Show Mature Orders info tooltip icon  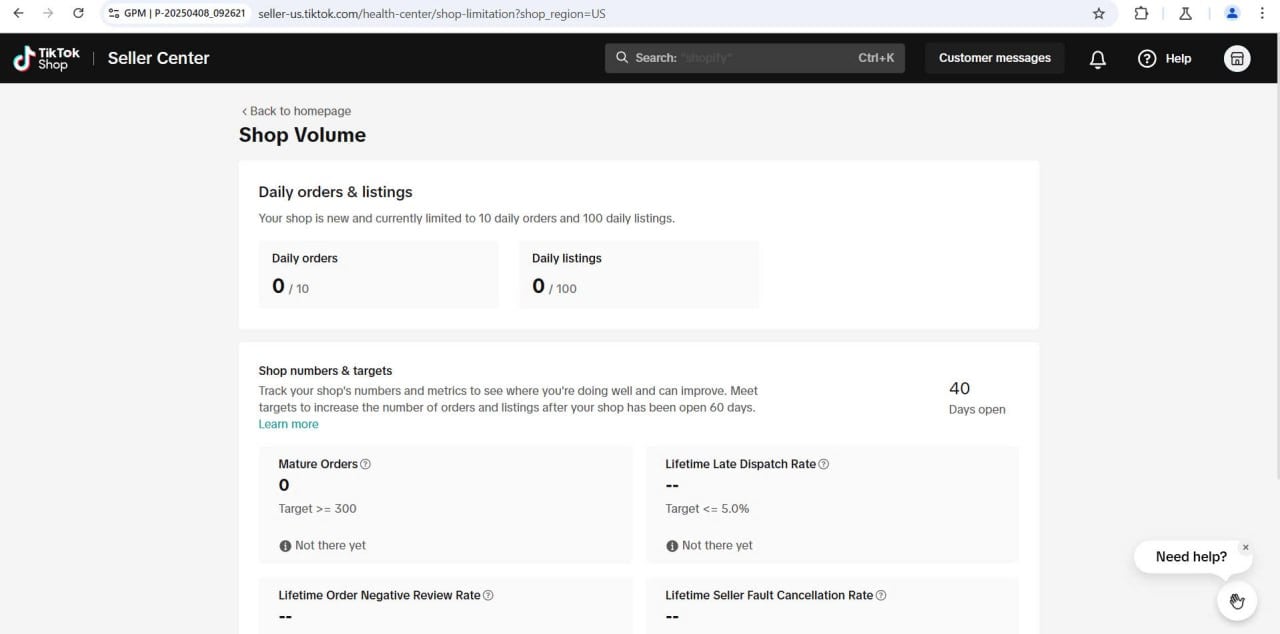click(x=365, y=464)
